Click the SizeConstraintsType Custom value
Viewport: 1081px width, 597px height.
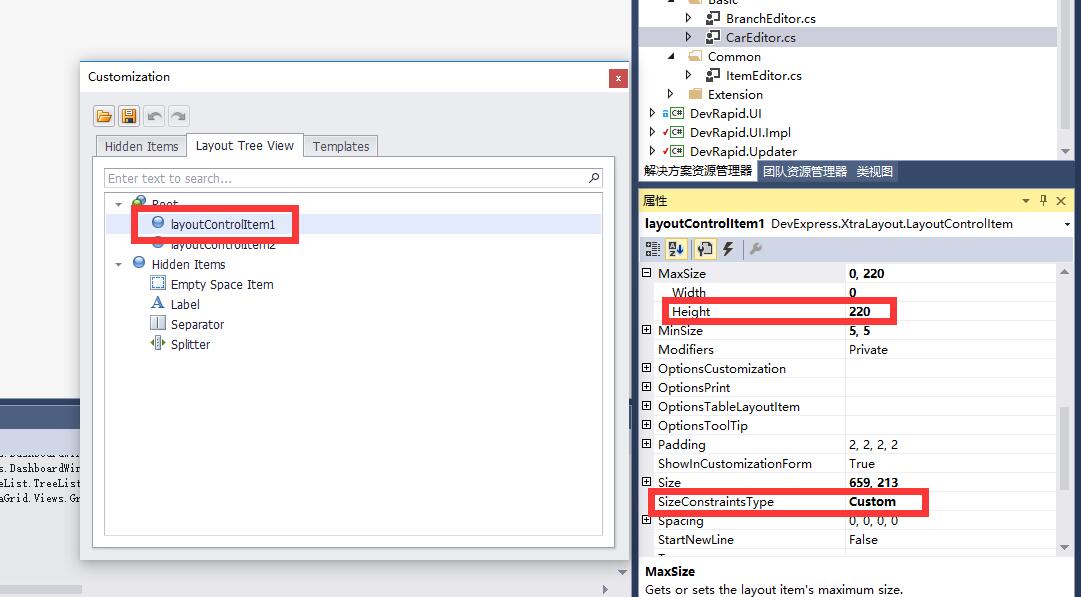872,502
